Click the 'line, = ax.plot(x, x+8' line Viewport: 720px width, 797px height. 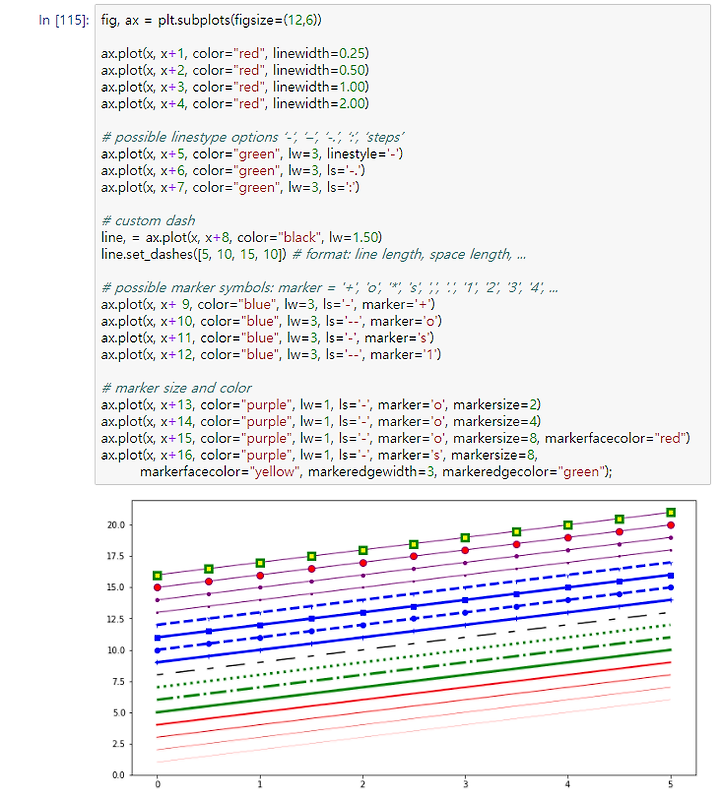click(241, 237)
